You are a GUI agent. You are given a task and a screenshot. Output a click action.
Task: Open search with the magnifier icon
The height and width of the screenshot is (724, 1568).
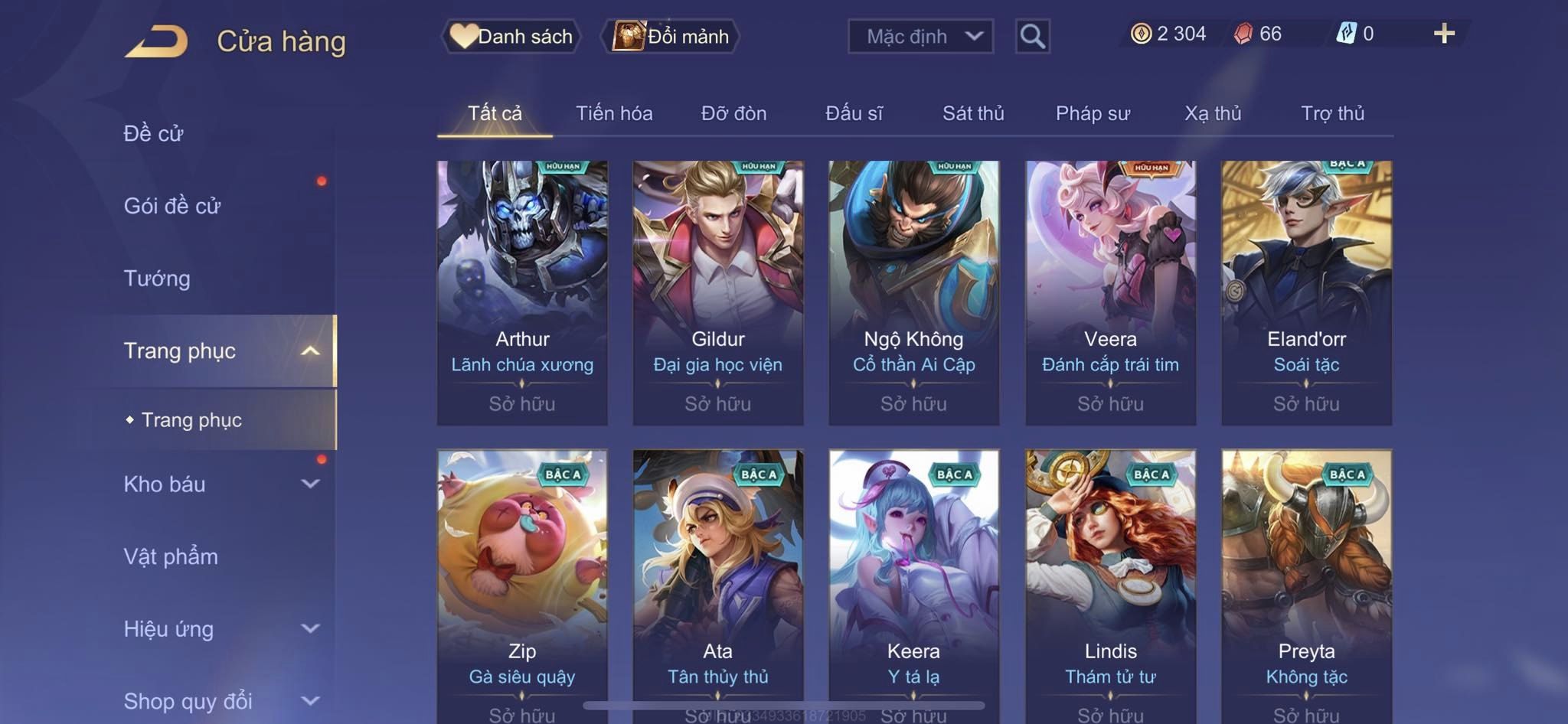(1032, 36)
